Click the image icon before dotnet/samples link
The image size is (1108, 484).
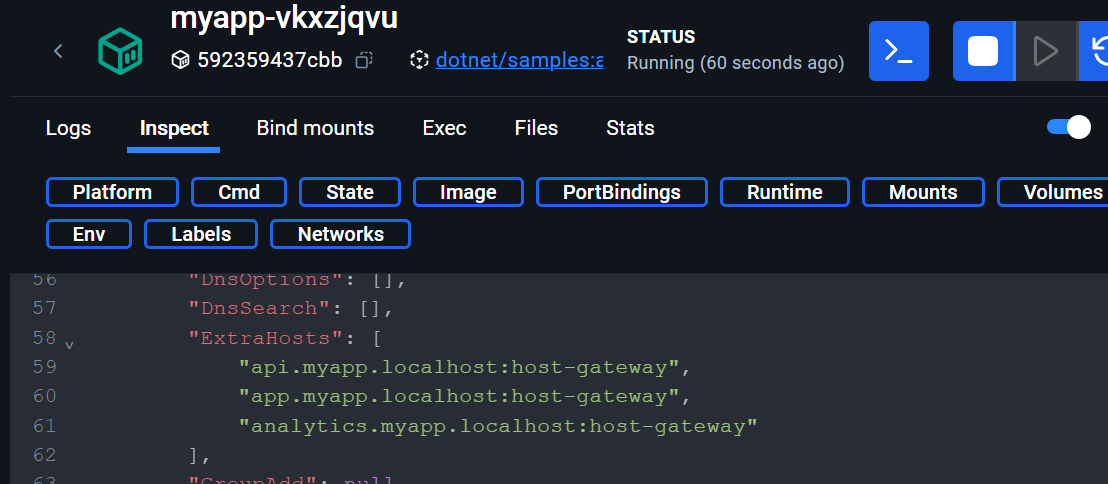tap(419, 60)
